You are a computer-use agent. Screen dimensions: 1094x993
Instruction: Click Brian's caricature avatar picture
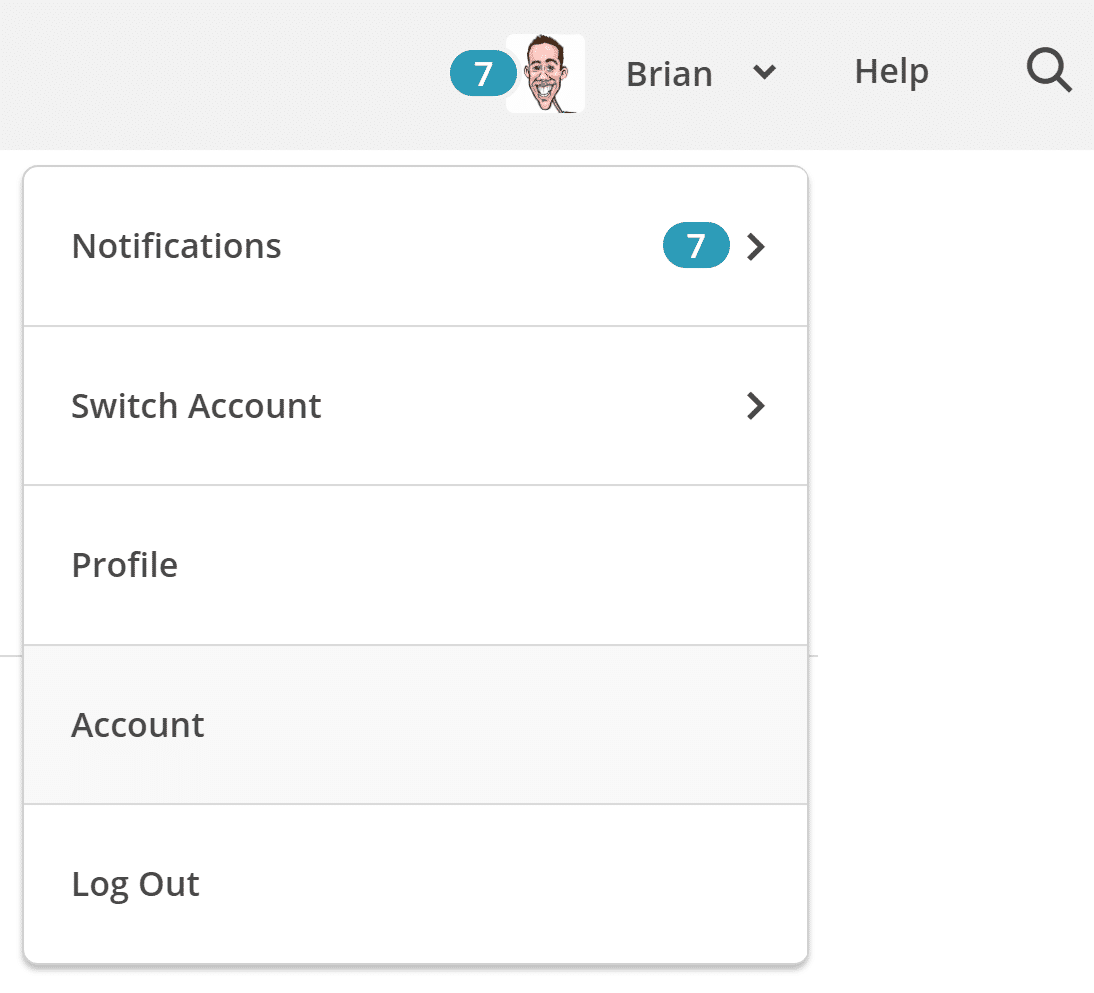tap(545, 74)
